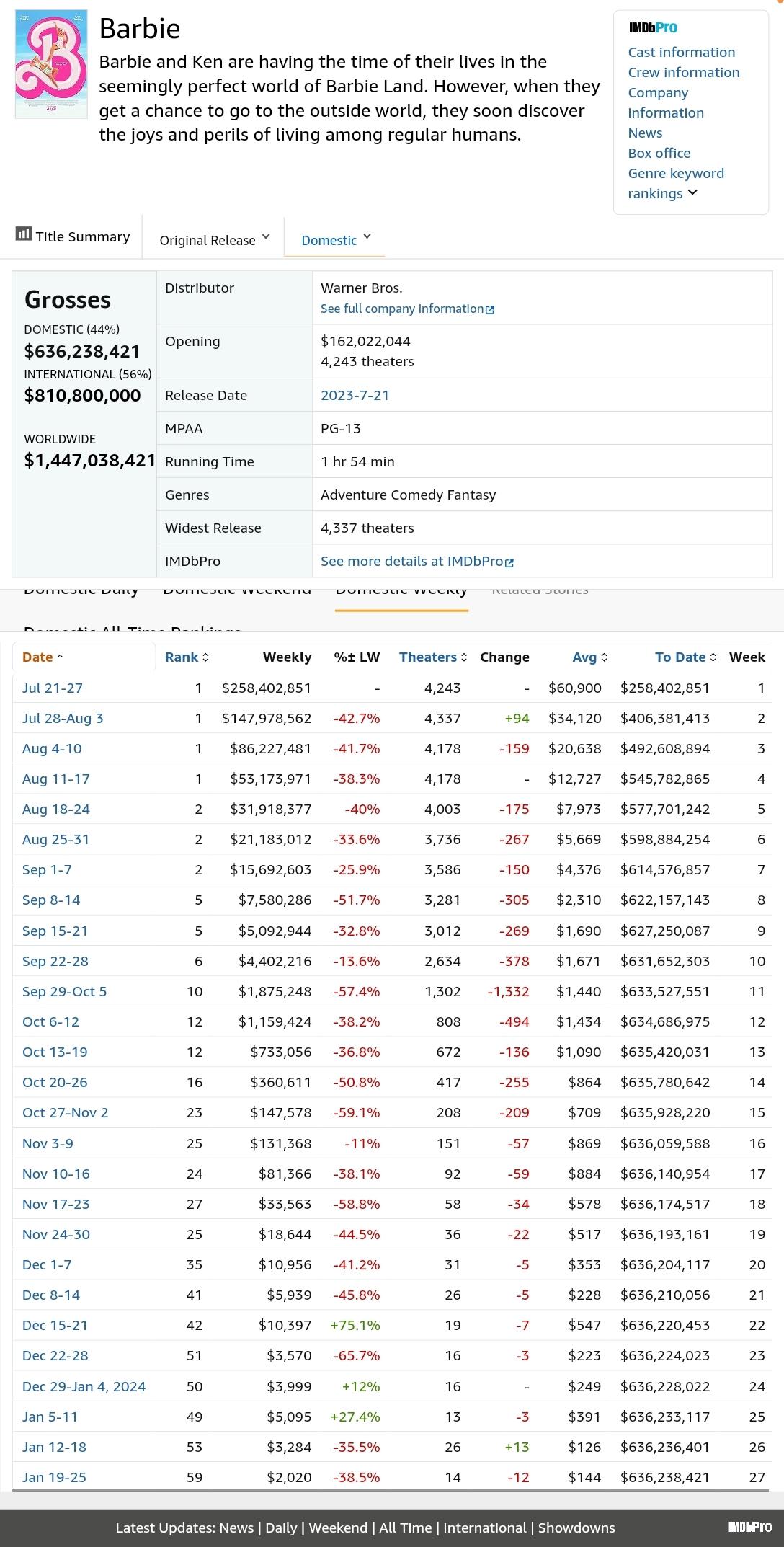Sort by the Date column header

(43, 657)
